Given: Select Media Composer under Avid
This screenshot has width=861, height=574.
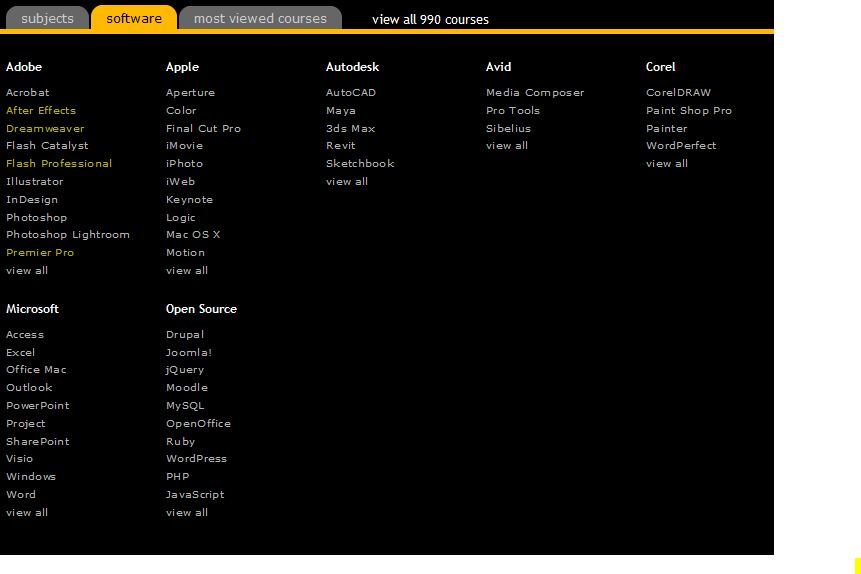Looking at the screenshot, I should [x=535, y=92].
